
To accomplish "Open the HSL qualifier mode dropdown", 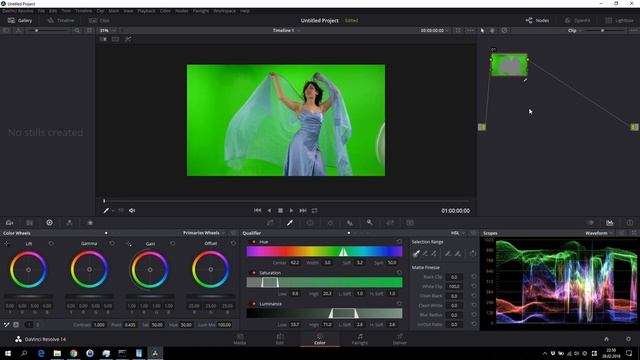I will click(458, 233).
